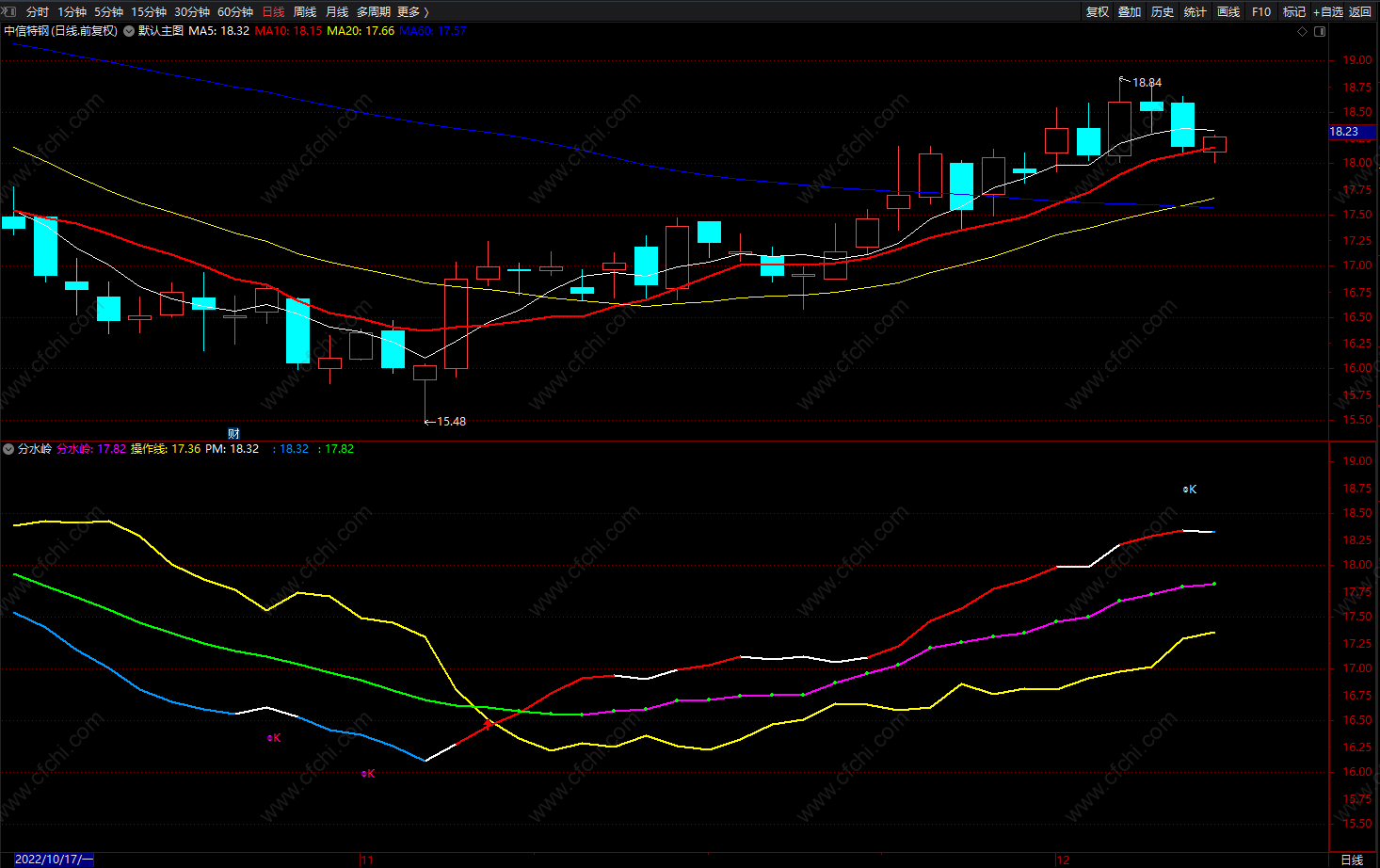Click the 叠加 overlay button
Screen dimensions: 1380x868
point(1130,11)
